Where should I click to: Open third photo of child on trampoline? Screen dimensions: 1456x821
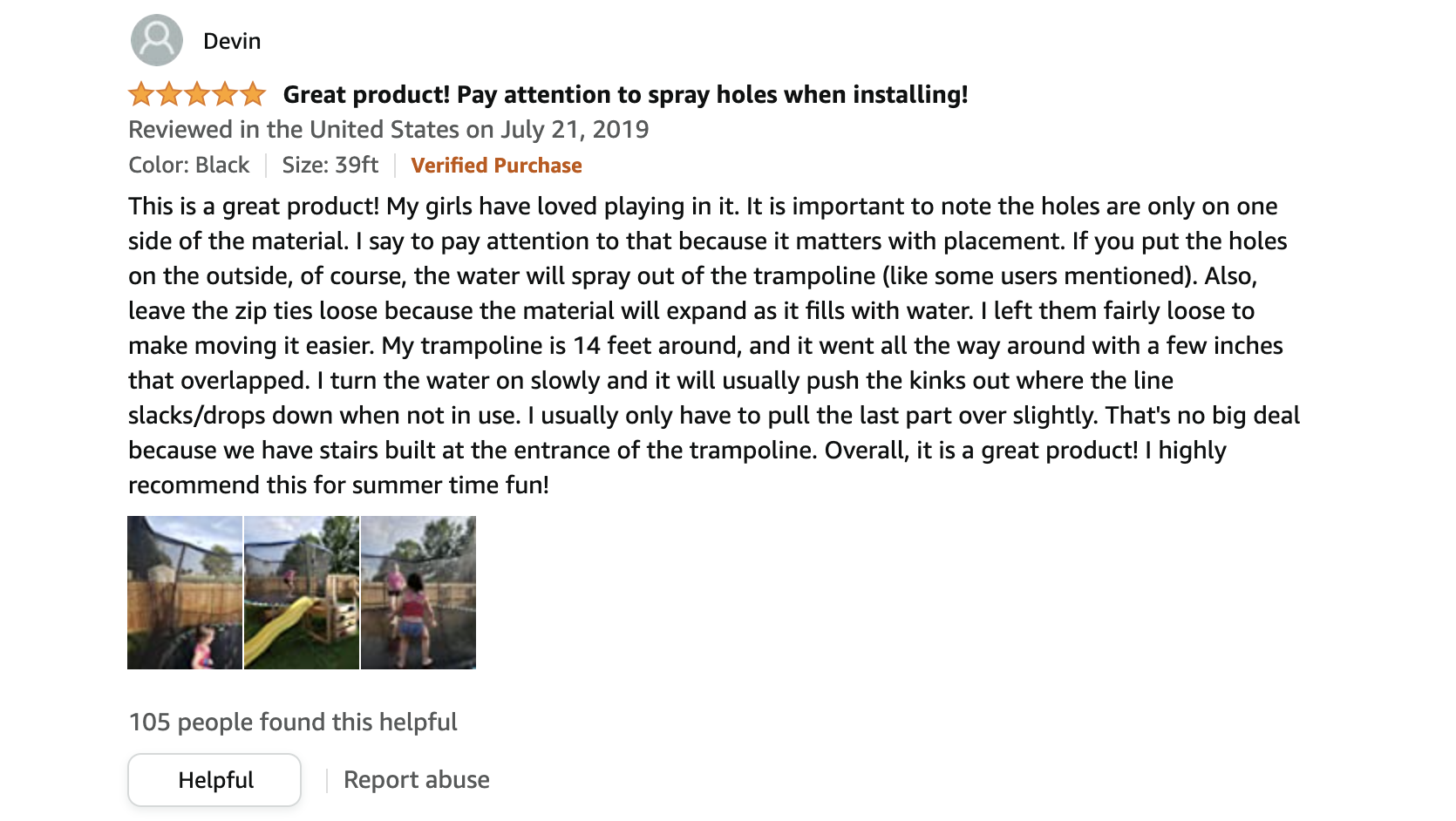(x=418, y=593)
